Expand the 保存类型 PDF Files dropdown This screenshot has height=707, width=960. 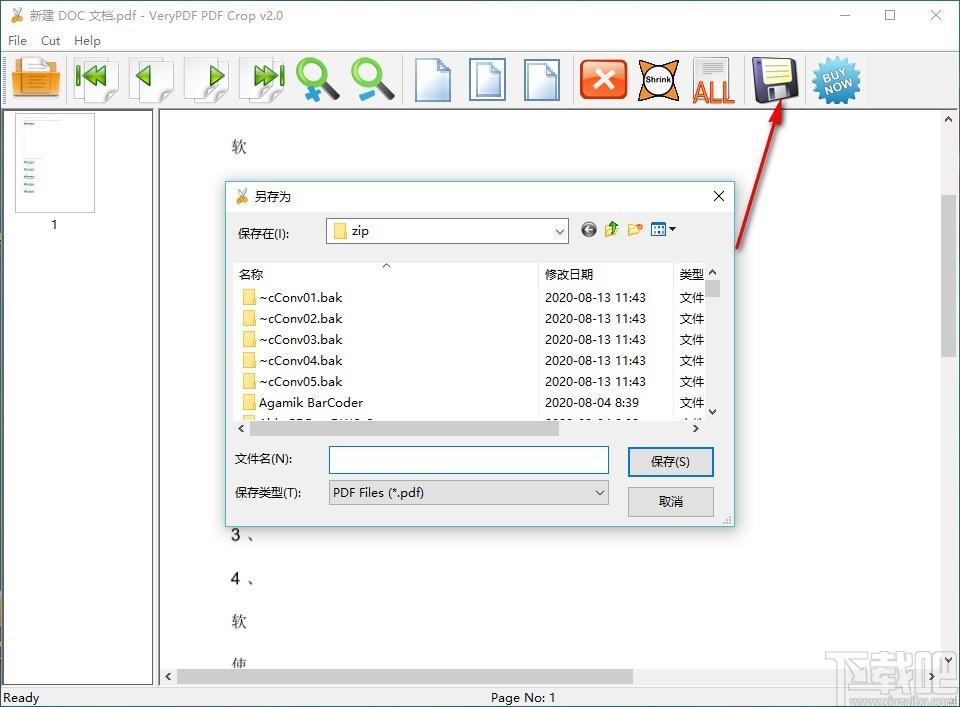[x=599, y=493]
